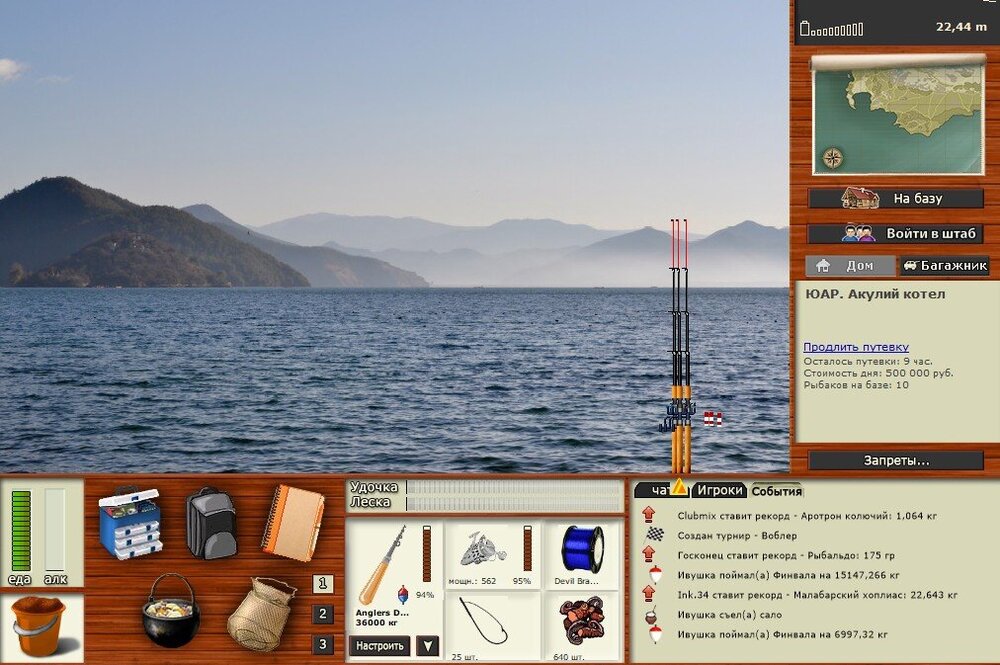
Task: Click the black cooking pot
Action: 170,610
